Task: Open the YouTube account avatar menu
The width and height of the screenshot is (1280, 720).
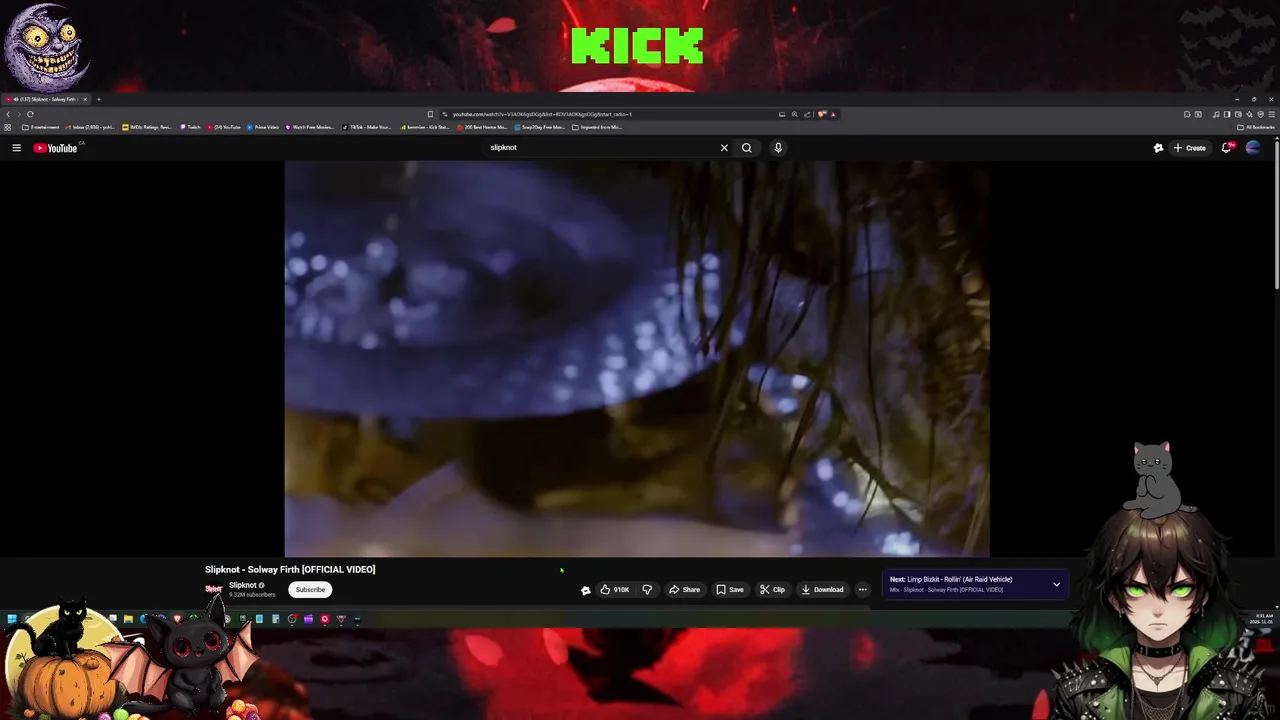Action: click(1253, 148)
